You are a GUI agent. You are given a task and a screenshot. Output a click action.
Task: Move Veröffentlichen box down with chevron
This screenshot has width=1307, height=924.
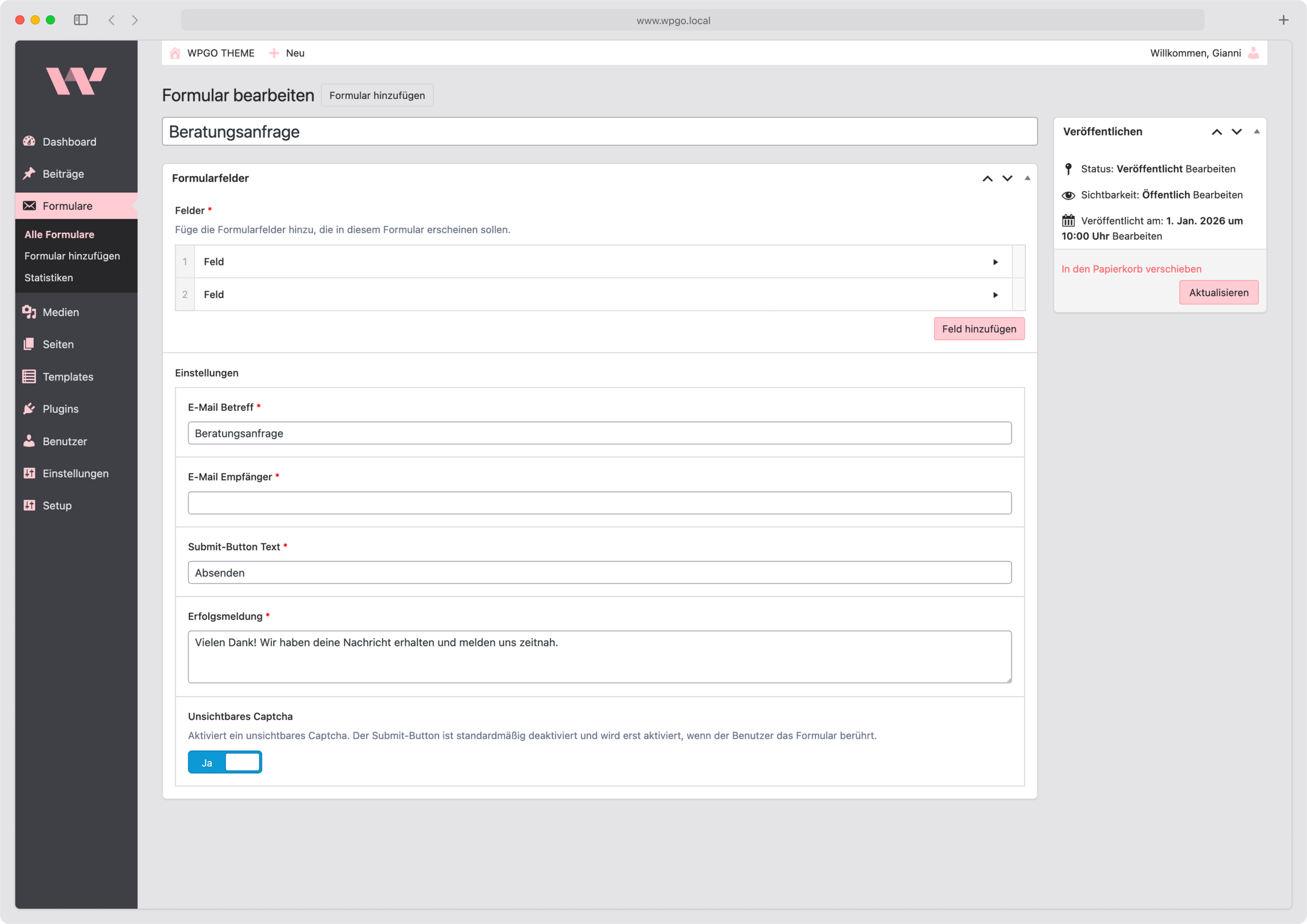[x=1237, y=132]
